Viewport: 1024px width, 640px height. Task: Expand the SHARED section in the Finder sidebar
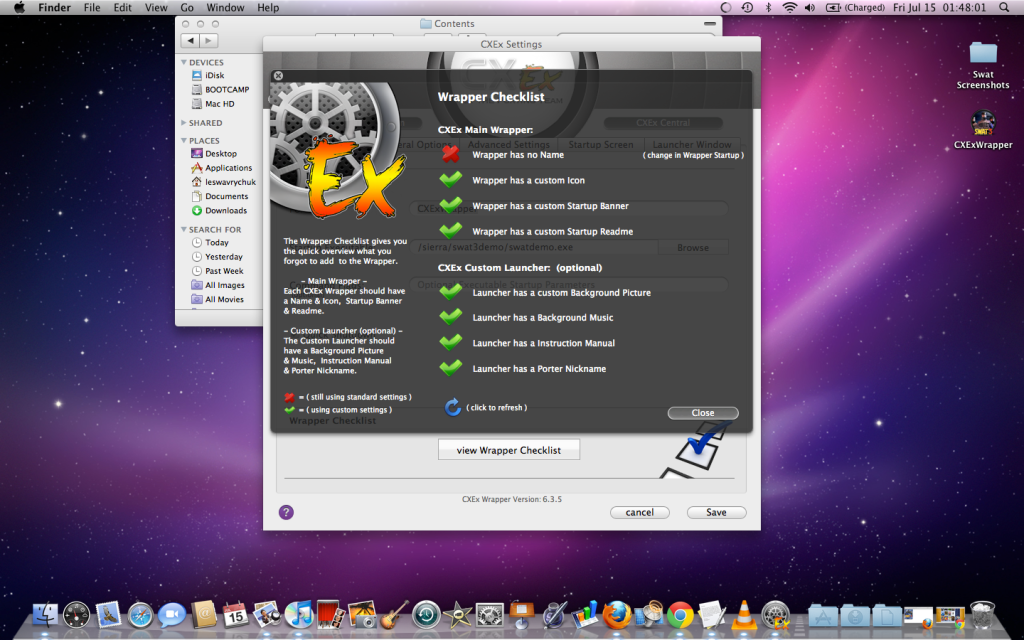click(184, 123)
